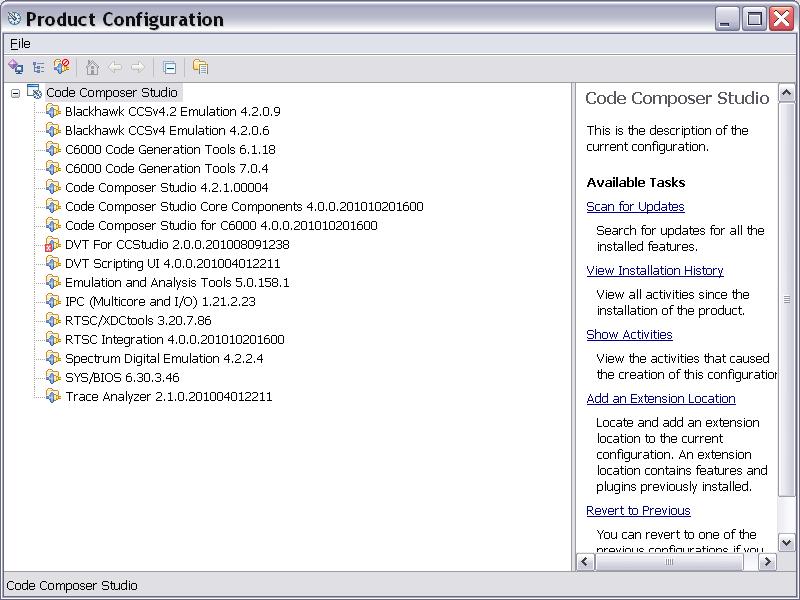This screenshot has width=800, height=600.
Task: Click the Show Activities link
Action: tap(629, 335)
